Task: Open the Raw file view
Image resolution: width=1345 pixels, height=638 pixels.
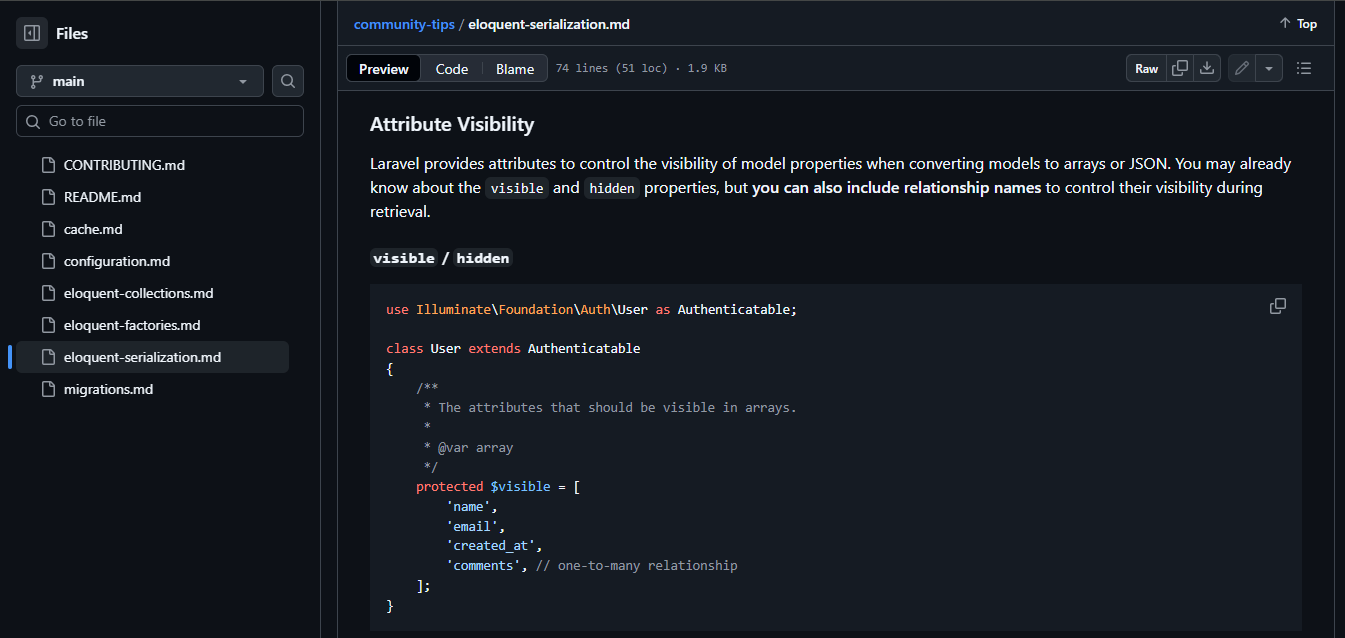Action: click(1146, 68)
